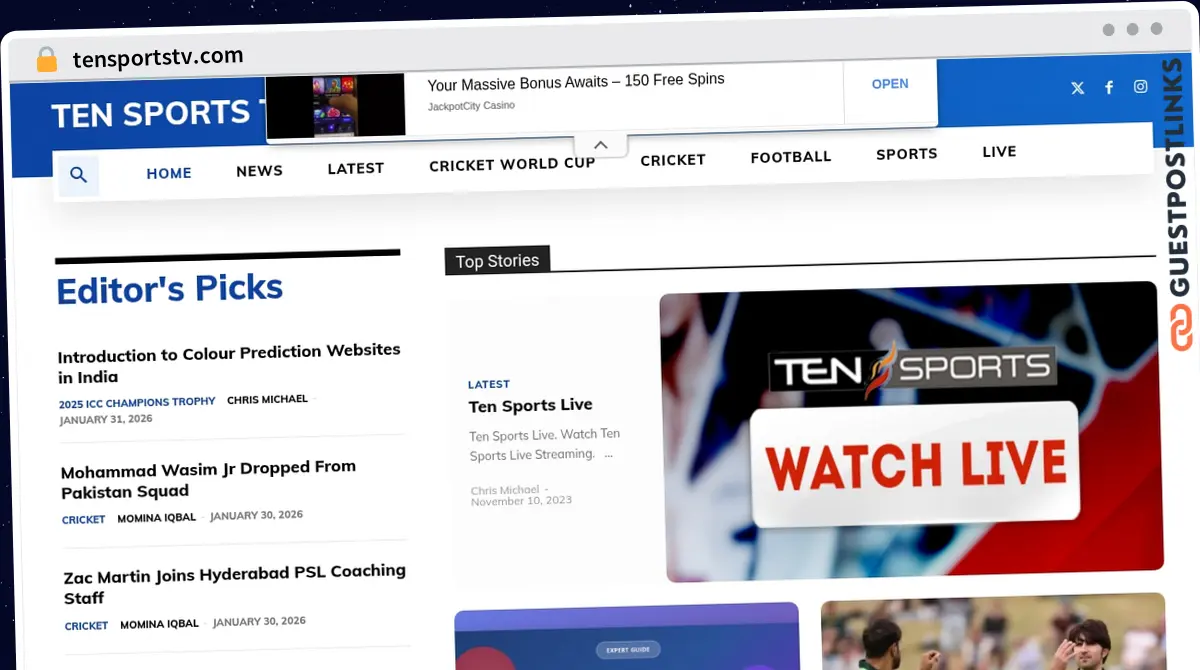
Task: Select CRICKET WORLD CUP in navigation
Action: pyautogui.click(x=512, y=164)
